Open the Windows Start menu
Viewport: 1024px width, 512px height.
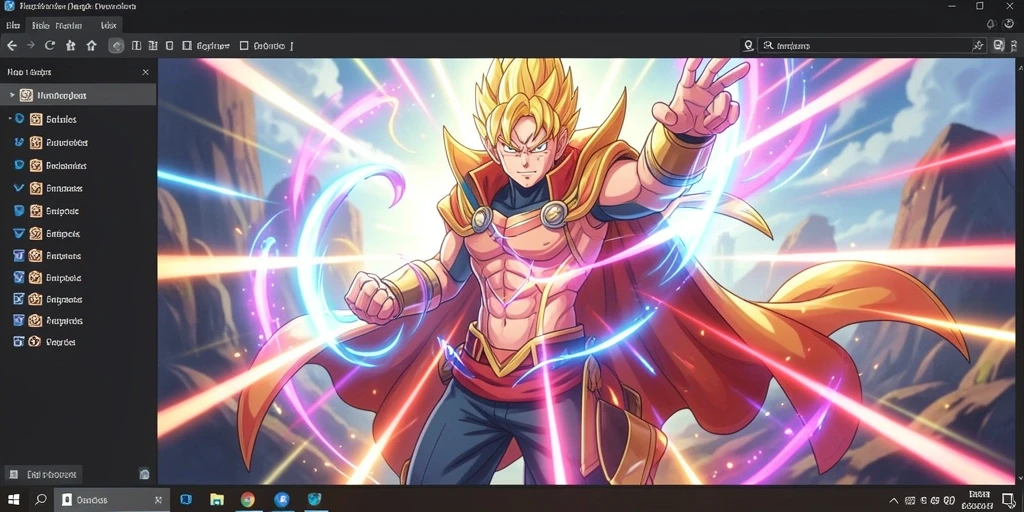13,500
